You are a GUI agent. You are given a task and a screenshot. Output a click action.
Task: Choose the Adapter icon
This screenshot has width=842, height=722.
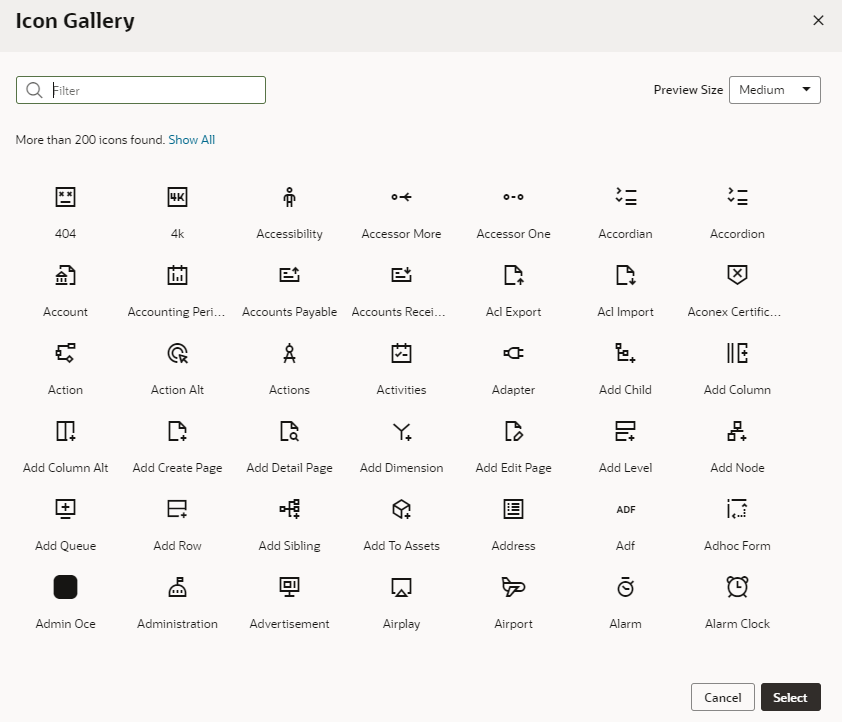(513, 353)
